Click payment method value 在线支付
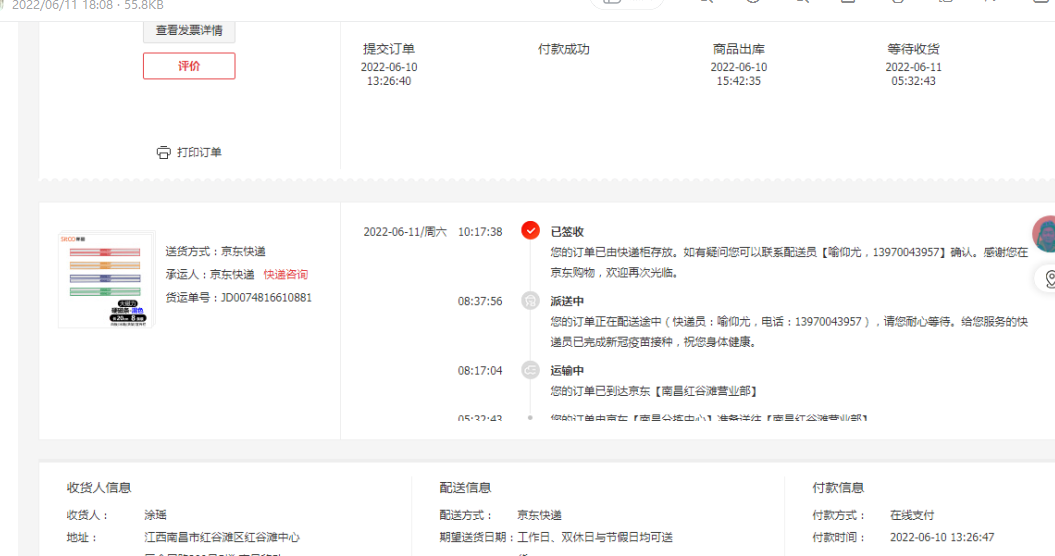The height and width of the screenshot is (556, 1055). [912, 515]
